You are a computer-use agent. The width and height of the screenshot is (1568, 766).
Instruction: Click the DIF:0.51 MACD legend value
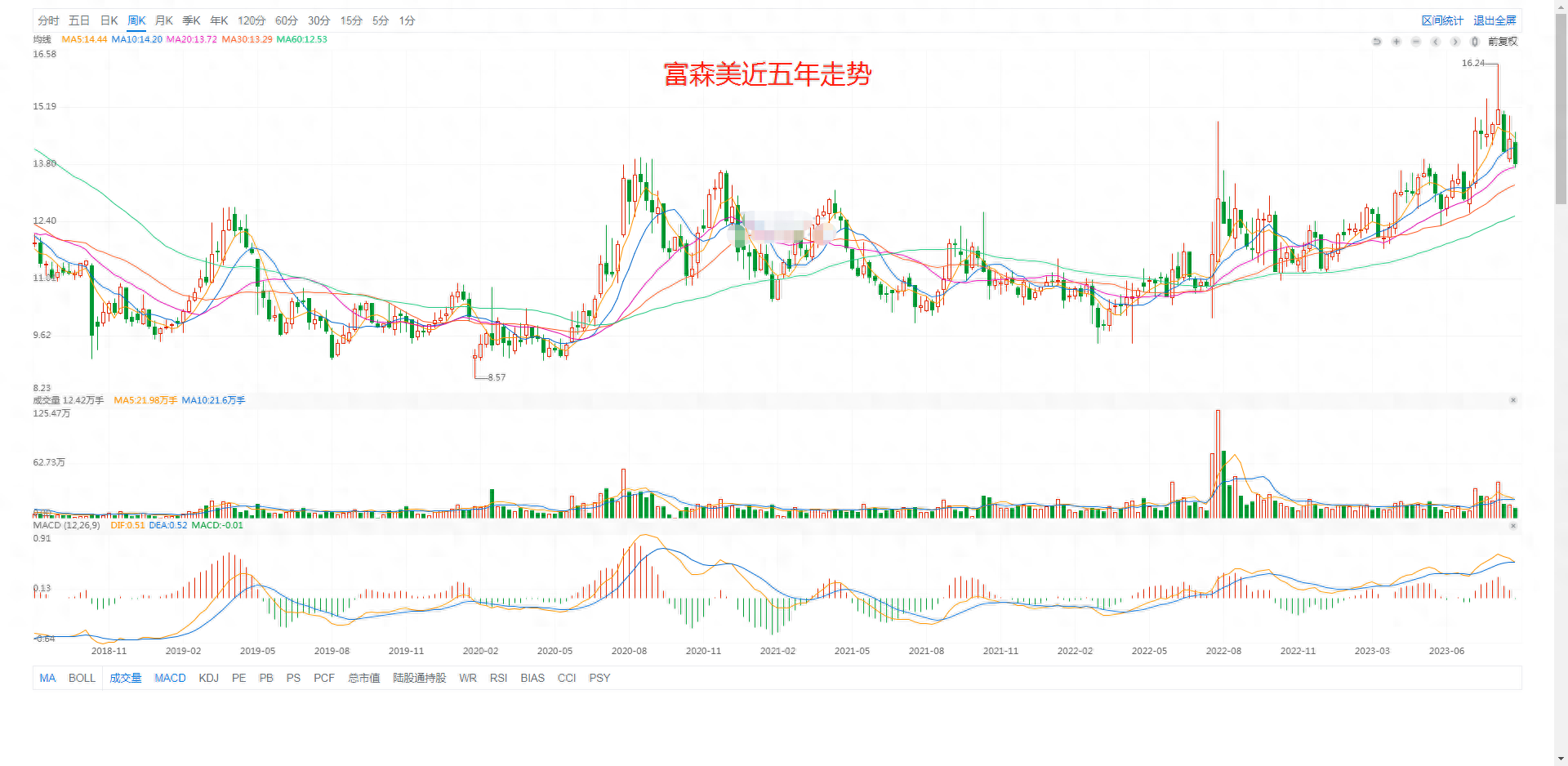coord(127,525)
